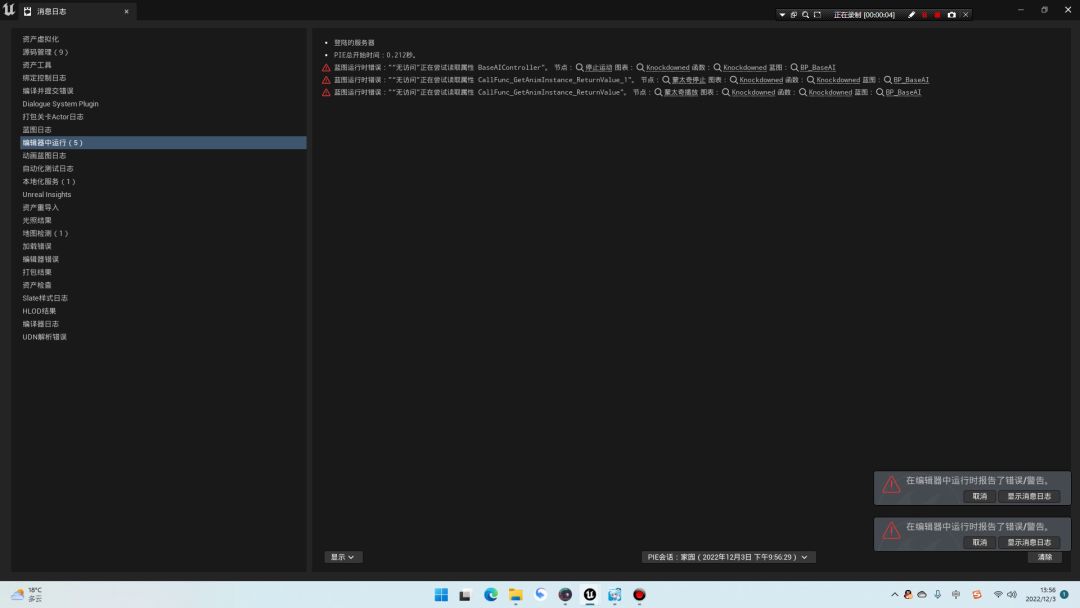Take a screenshot with the camera icon

(951, 15)
